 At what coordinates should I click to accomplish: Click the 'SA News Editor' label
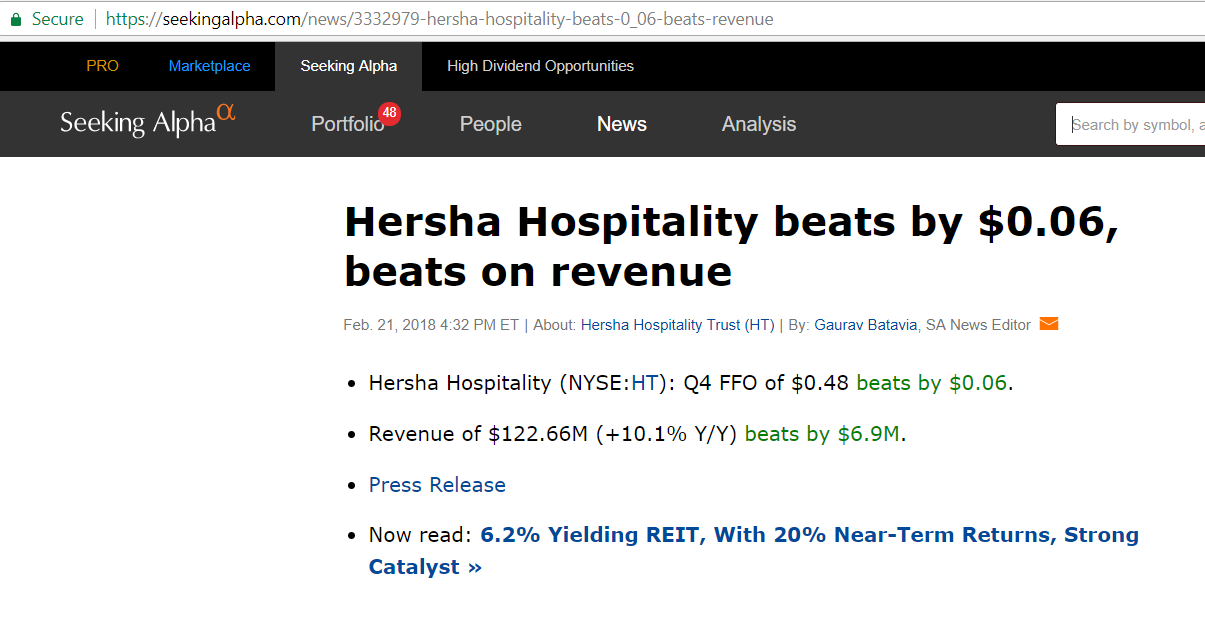click(978, 325)
